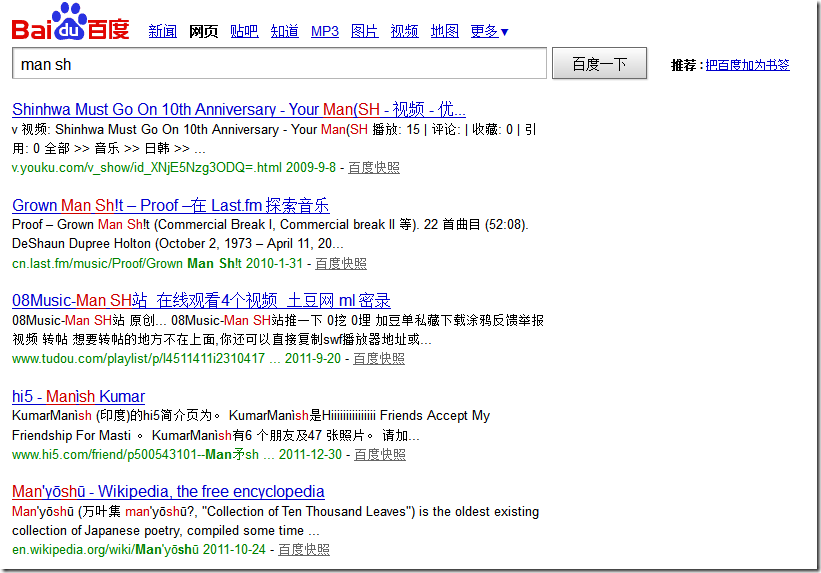Click the www.tudou.com playlist URL text
This screenshot has width=821, height=573.
139,359
